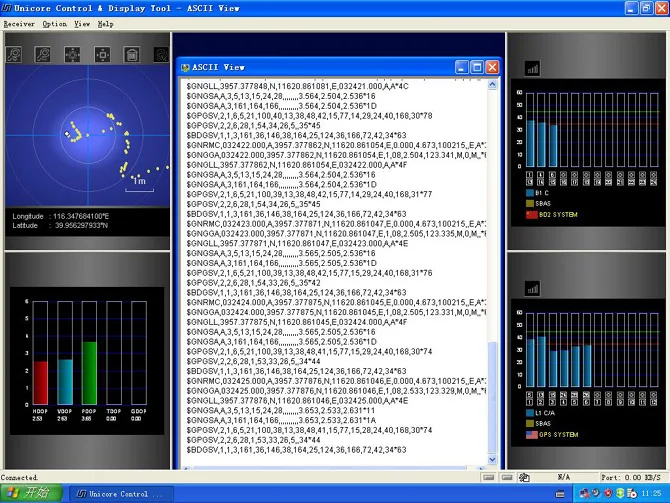Click the GDOP label under empty bar
This screenshot has width=670, height=503.
tap(138, 411)
